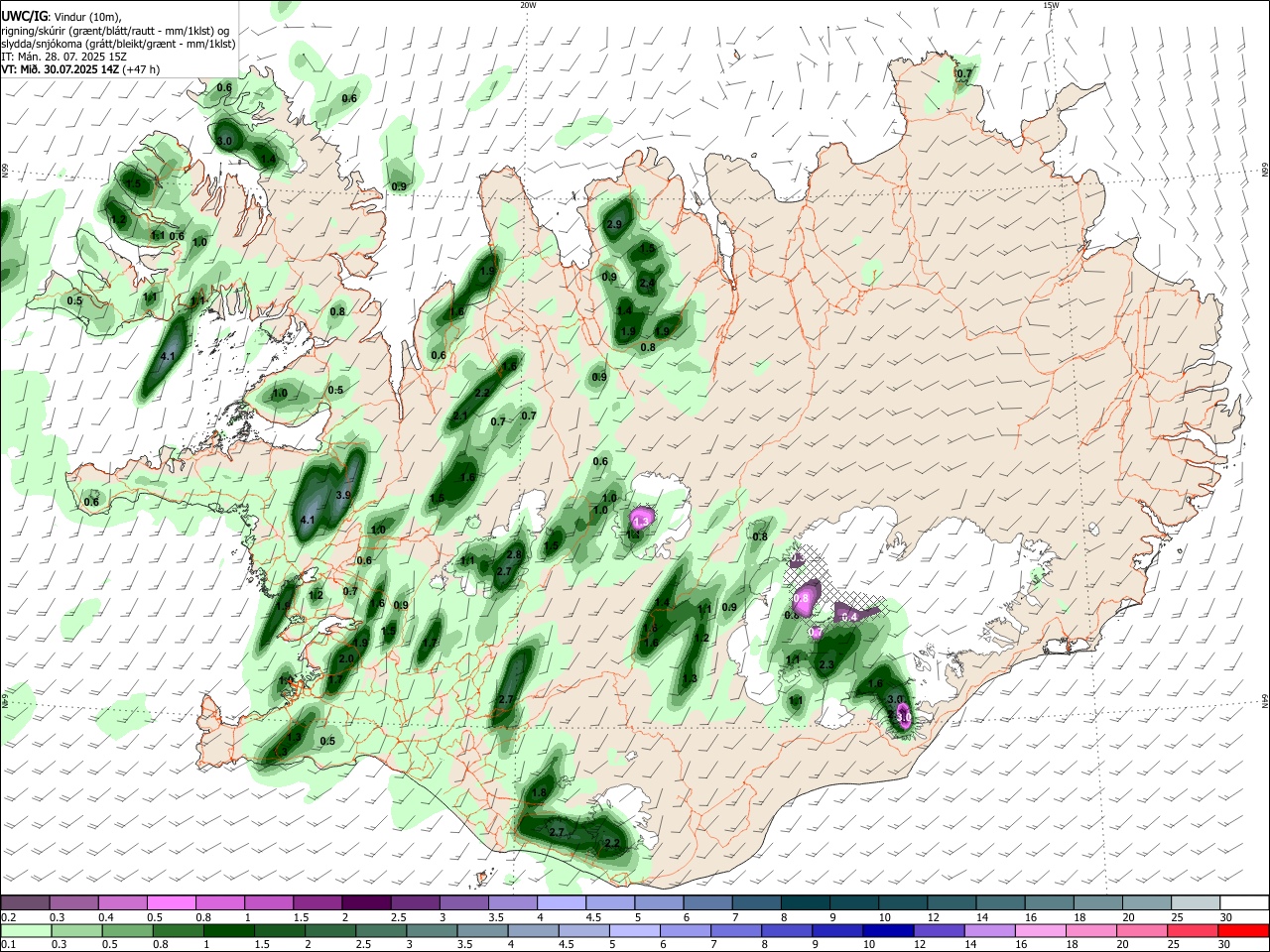Viewport: 1270px width, 952px height.
Task: Click the '0.4' snow value in the purple area
Action: (x=849, y=617)
